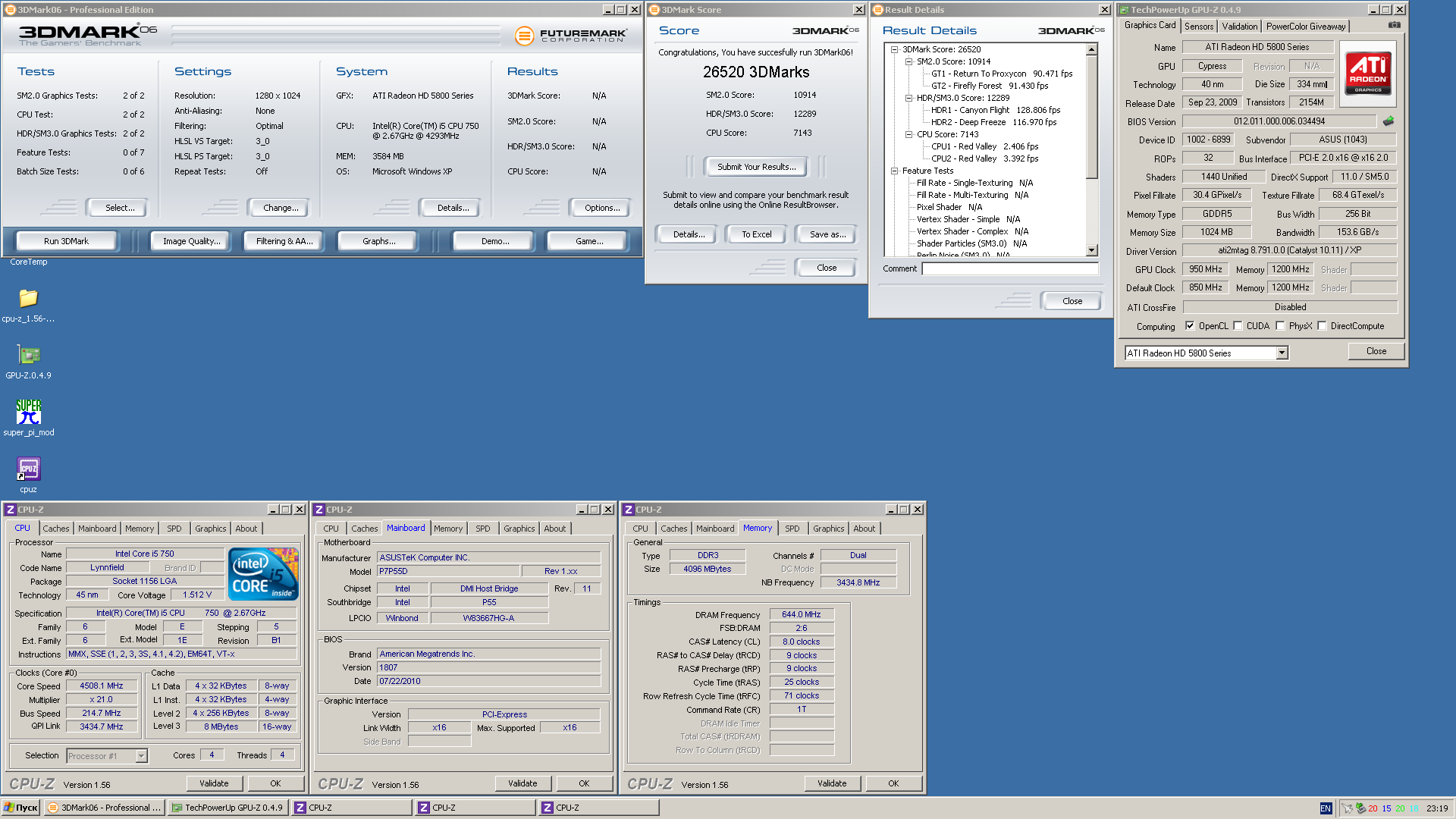
Task: Click the green 20 temperature tray icon
Action: 1400,808
